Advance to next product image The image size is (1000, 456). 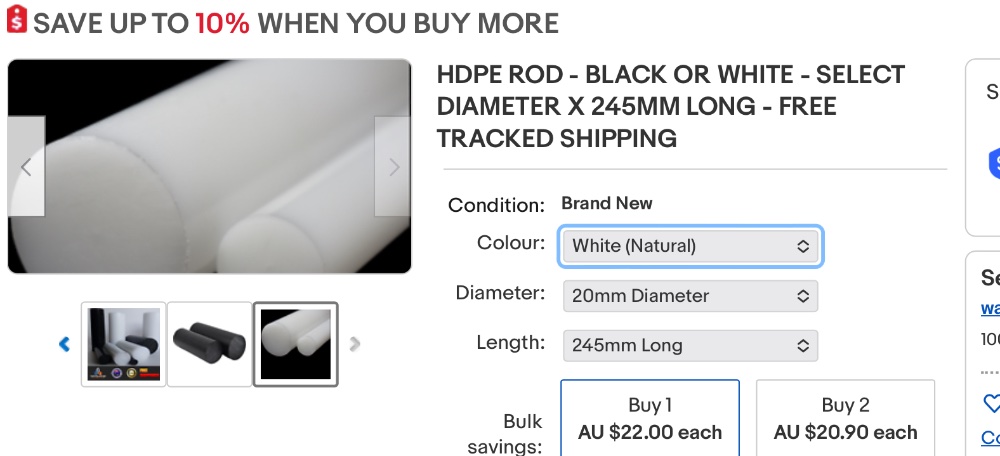[x=393, y=167]
